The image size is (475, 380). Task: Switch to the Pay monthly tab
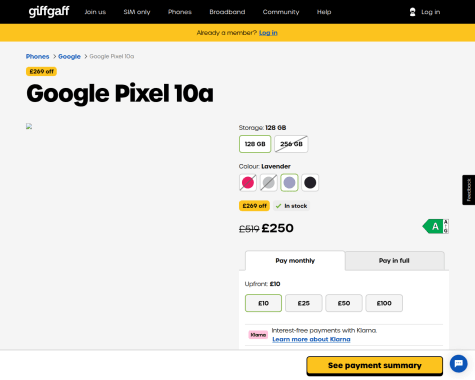click(x=295, y=260)
